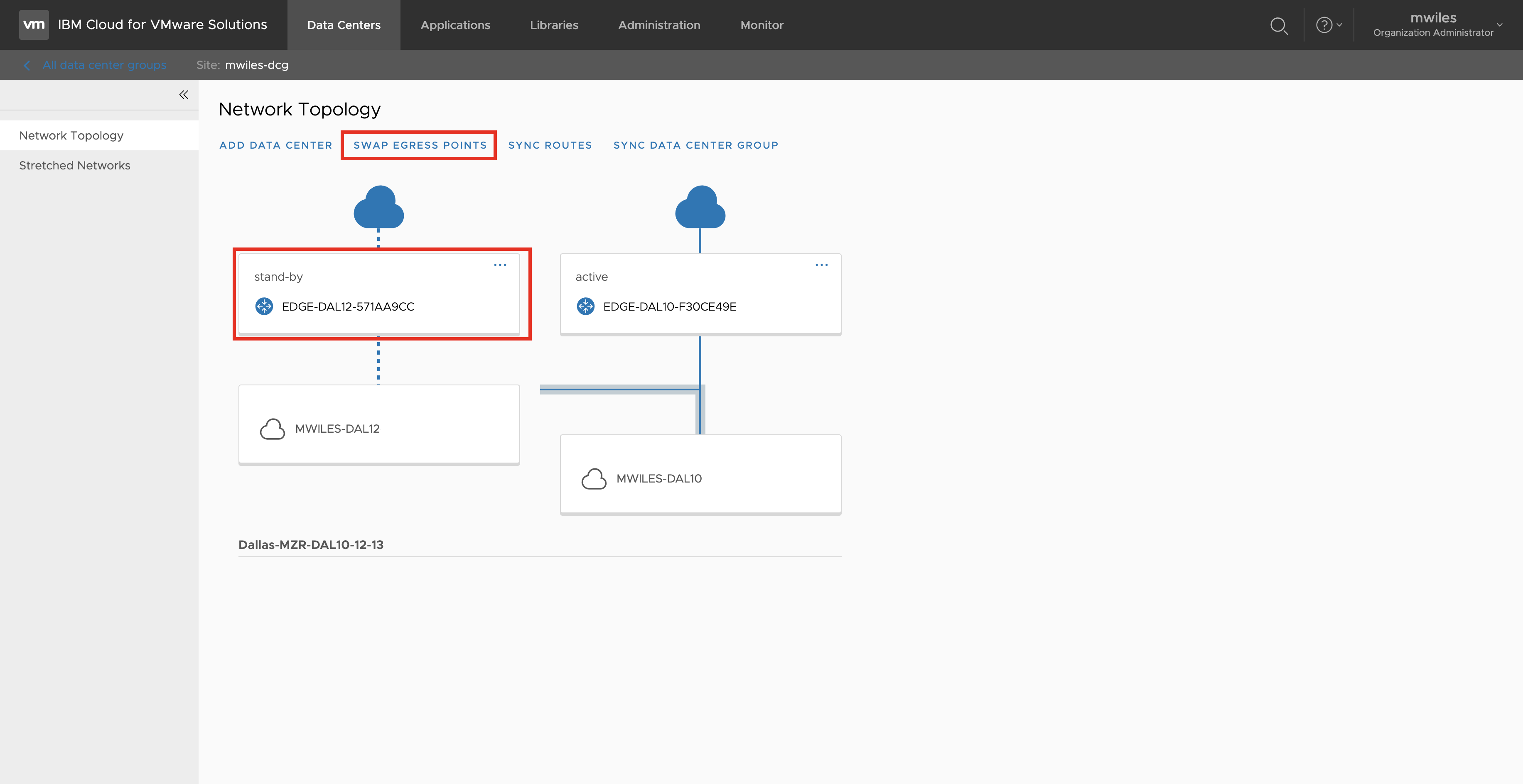This screenshot has height=784, width=1523.
Task: Click the cloud icon above active edge
Action: [x=700, y=207]
